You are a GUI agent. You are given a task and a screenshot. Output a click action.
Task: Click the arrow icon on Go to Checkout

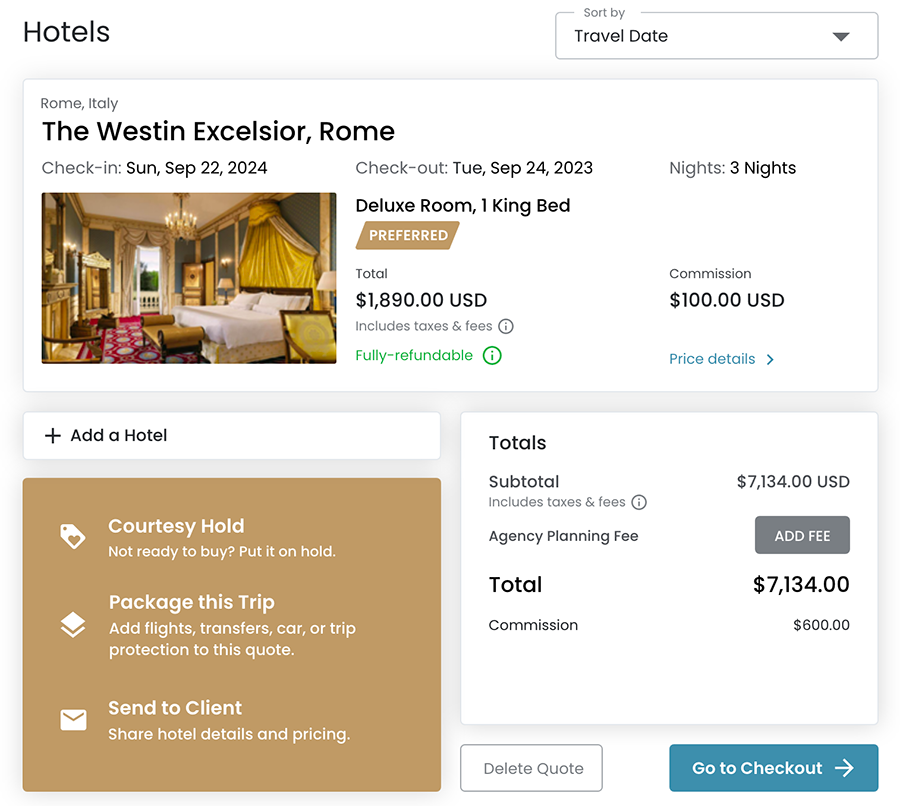[845, 768]
